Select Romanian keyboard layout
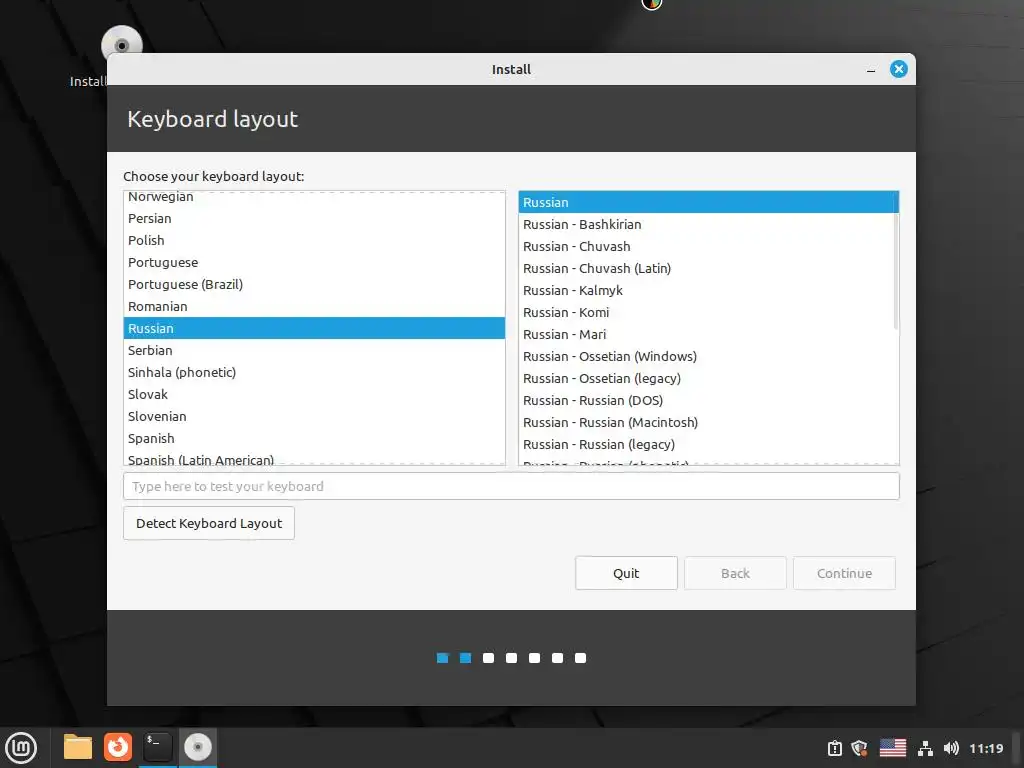The height and width of the screenshot is (768, 1024). coord(314,306)
